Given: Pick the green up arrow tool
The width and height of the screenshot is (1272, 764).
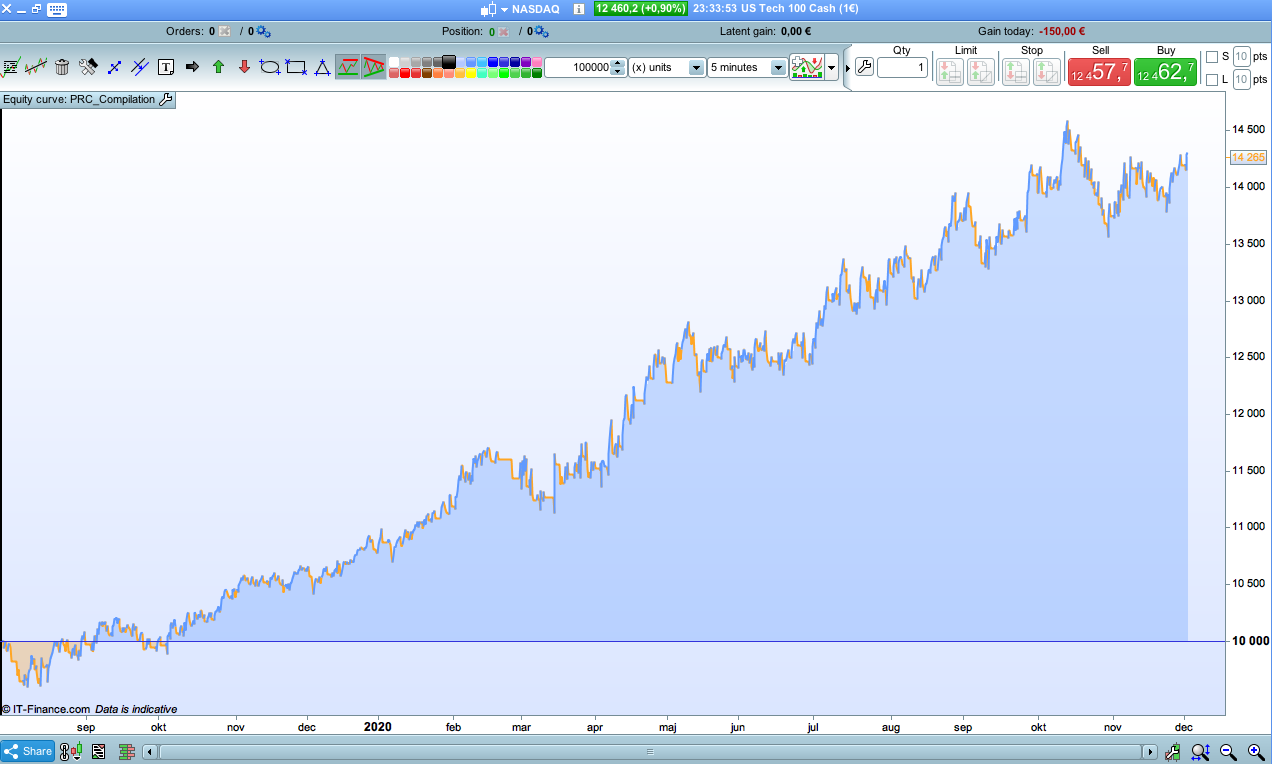Looking at the screenshot, I should pos(218,67).
